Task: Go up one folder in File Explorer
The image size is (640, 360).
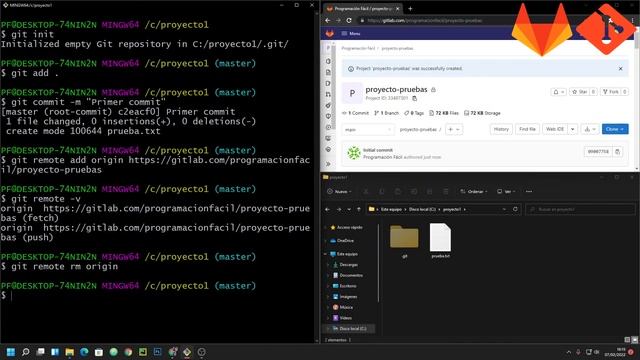Action: pyautogui.click(x=359, y=209)
